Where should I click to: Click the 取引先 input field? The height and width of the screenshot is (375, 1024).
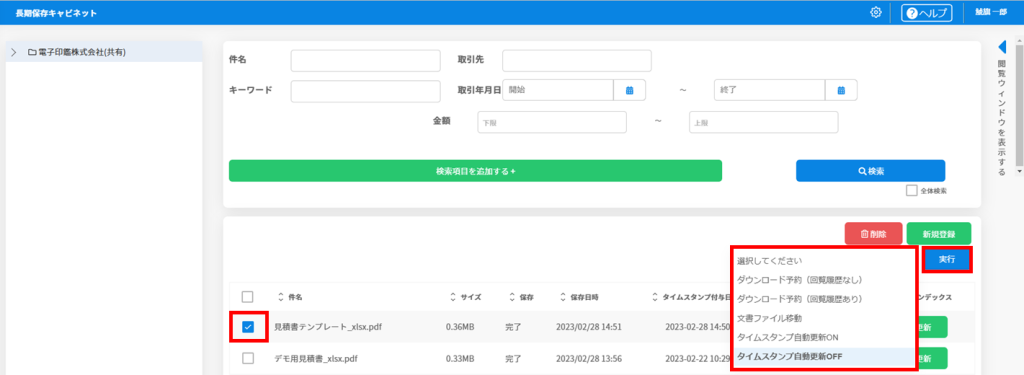point(577,61)
